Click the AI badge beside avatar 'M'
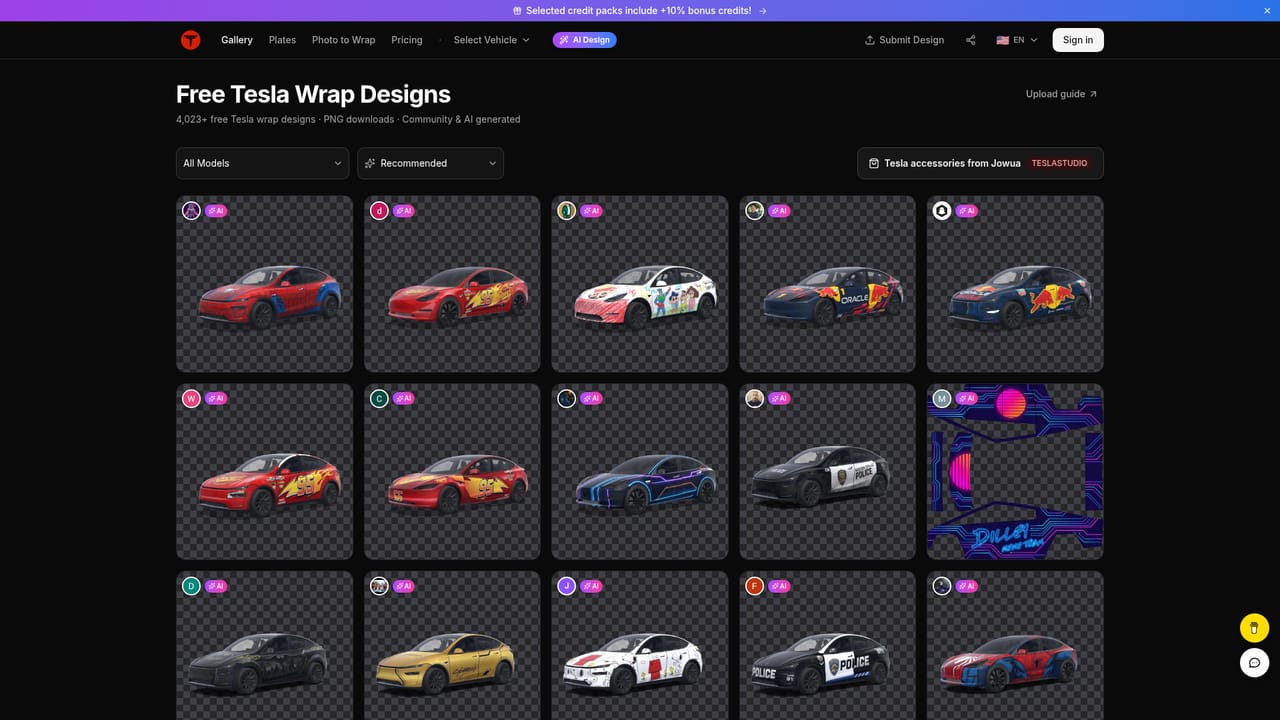Viewport: 1280px width, 720px height. (x=966, y=398)
